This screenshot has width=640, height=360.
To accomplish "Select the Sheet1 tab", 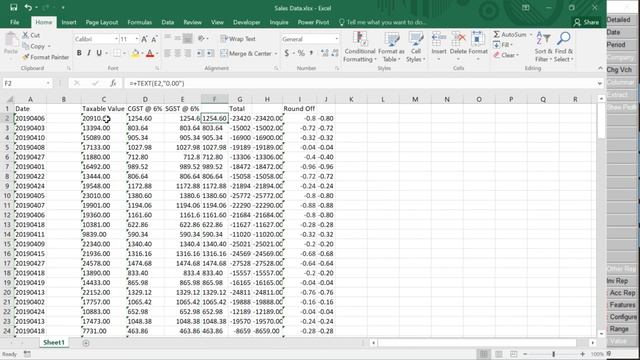I will (54, 342).
